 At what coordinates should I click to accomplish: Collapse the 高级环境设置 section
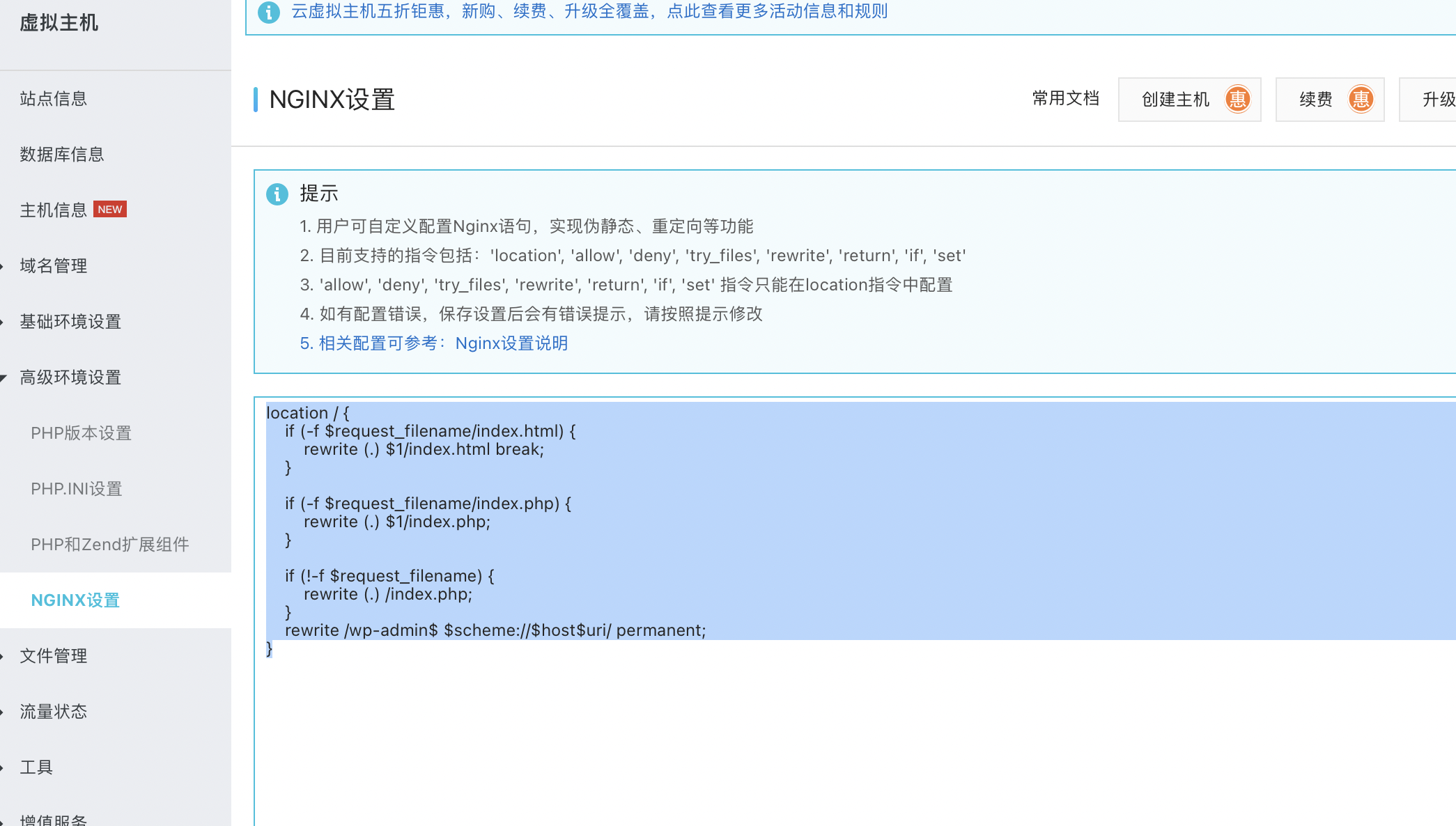(70, 377)
